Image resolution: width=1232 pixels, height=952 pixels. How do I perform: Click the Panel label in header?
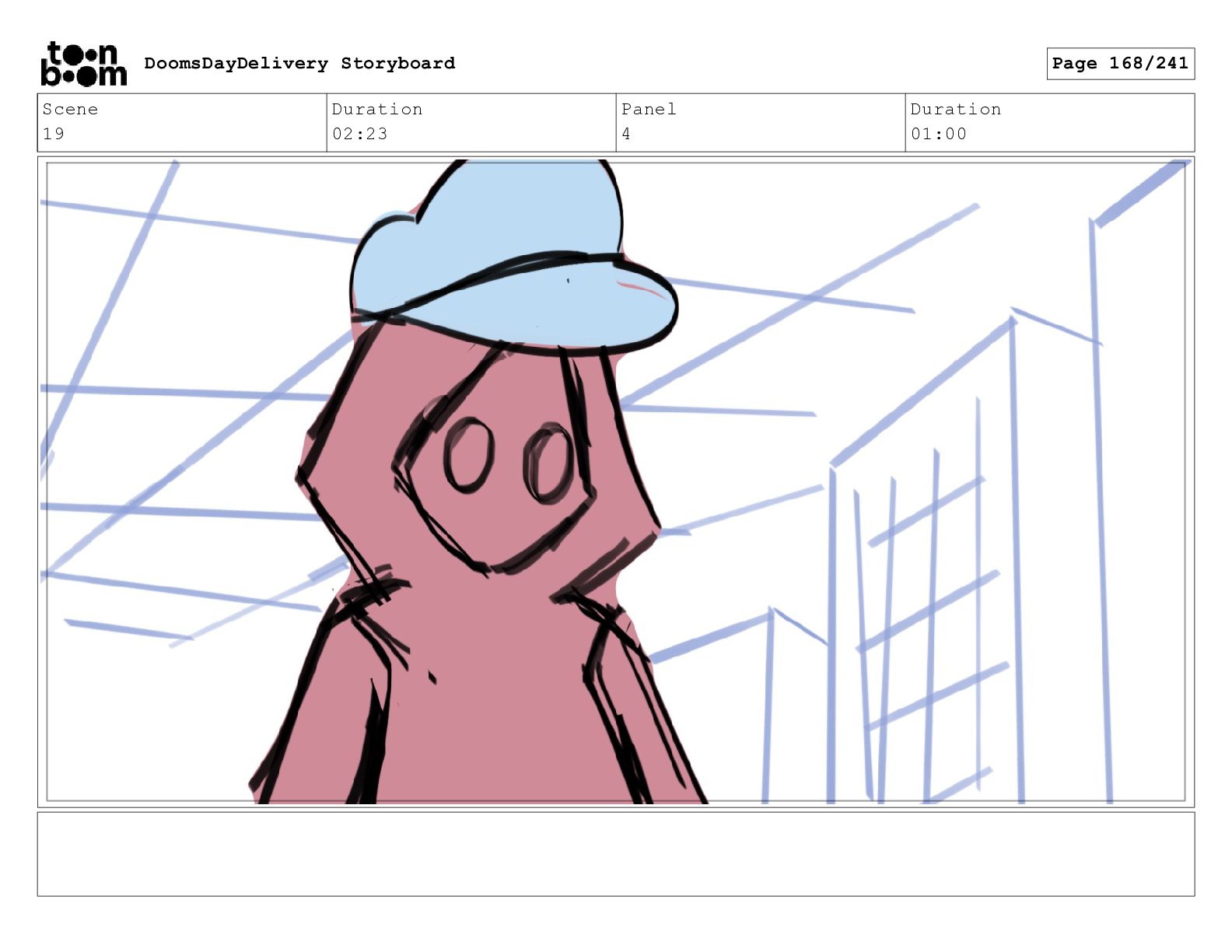pos(649,110)
